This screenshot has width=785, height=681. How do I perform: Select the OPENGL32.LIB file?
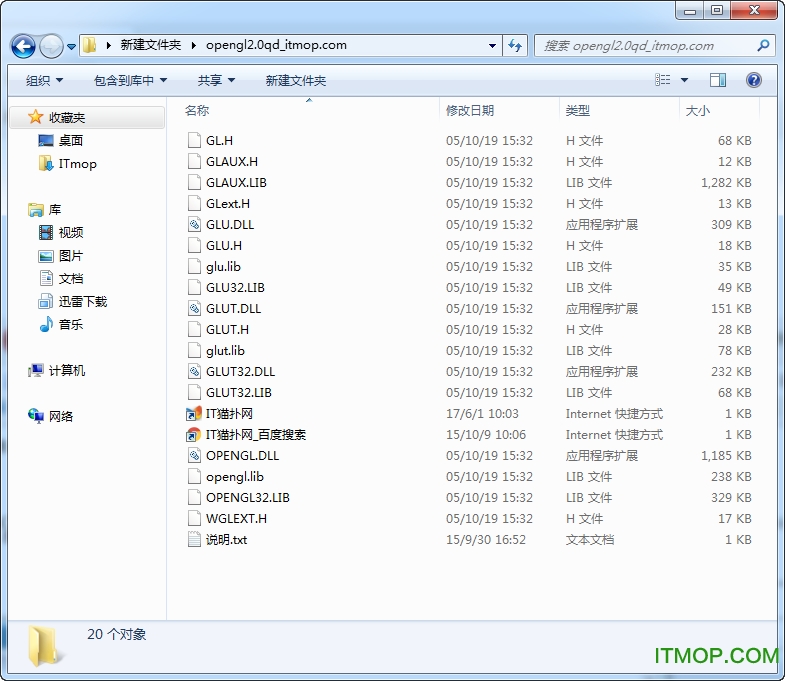click(x=247, y=497)
